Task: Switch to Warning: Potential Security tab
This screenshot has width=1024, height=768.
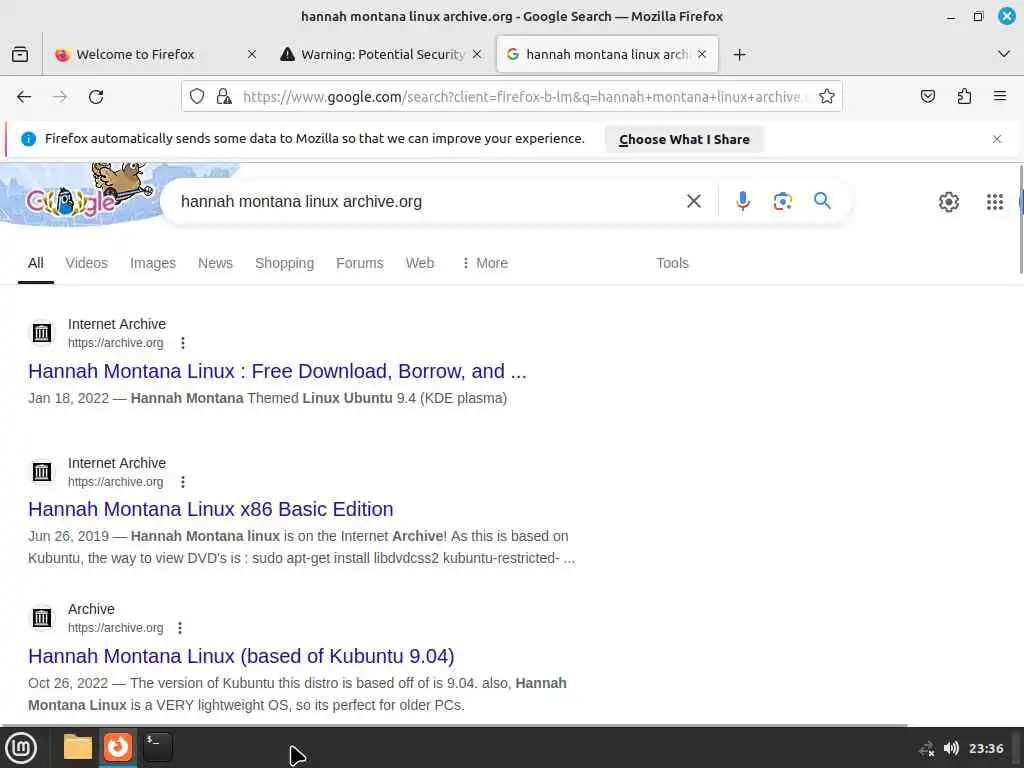Action: [381, 54]
